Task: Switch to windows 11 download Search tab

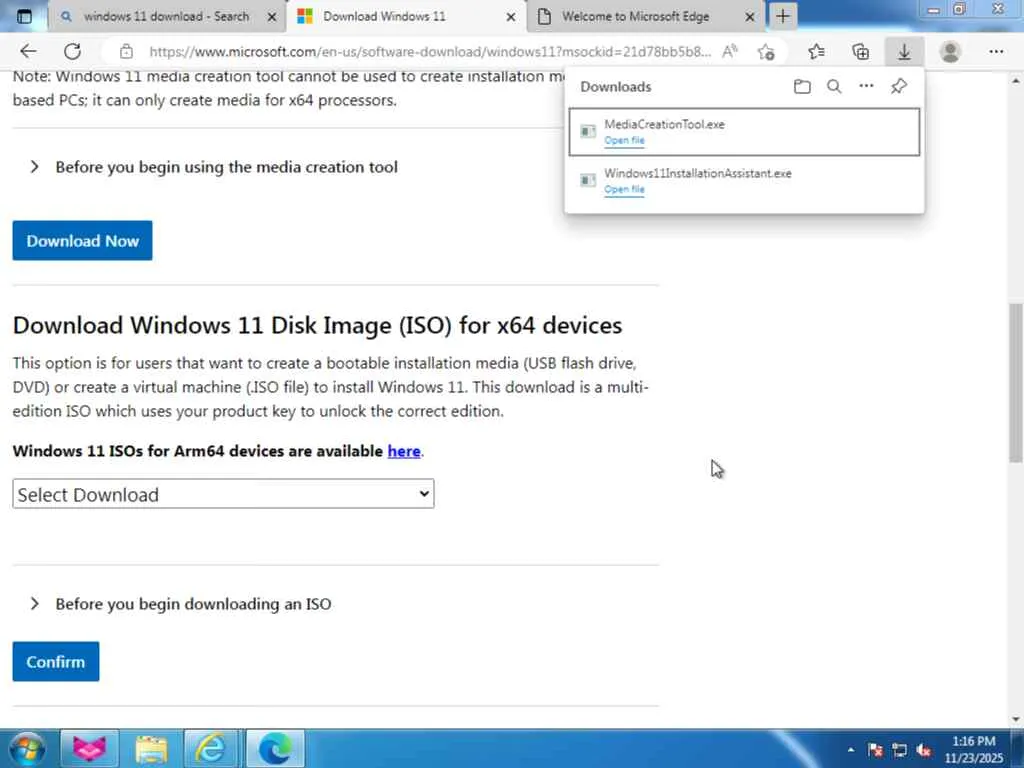Action: pyautogui.click(x=167, y=16)
